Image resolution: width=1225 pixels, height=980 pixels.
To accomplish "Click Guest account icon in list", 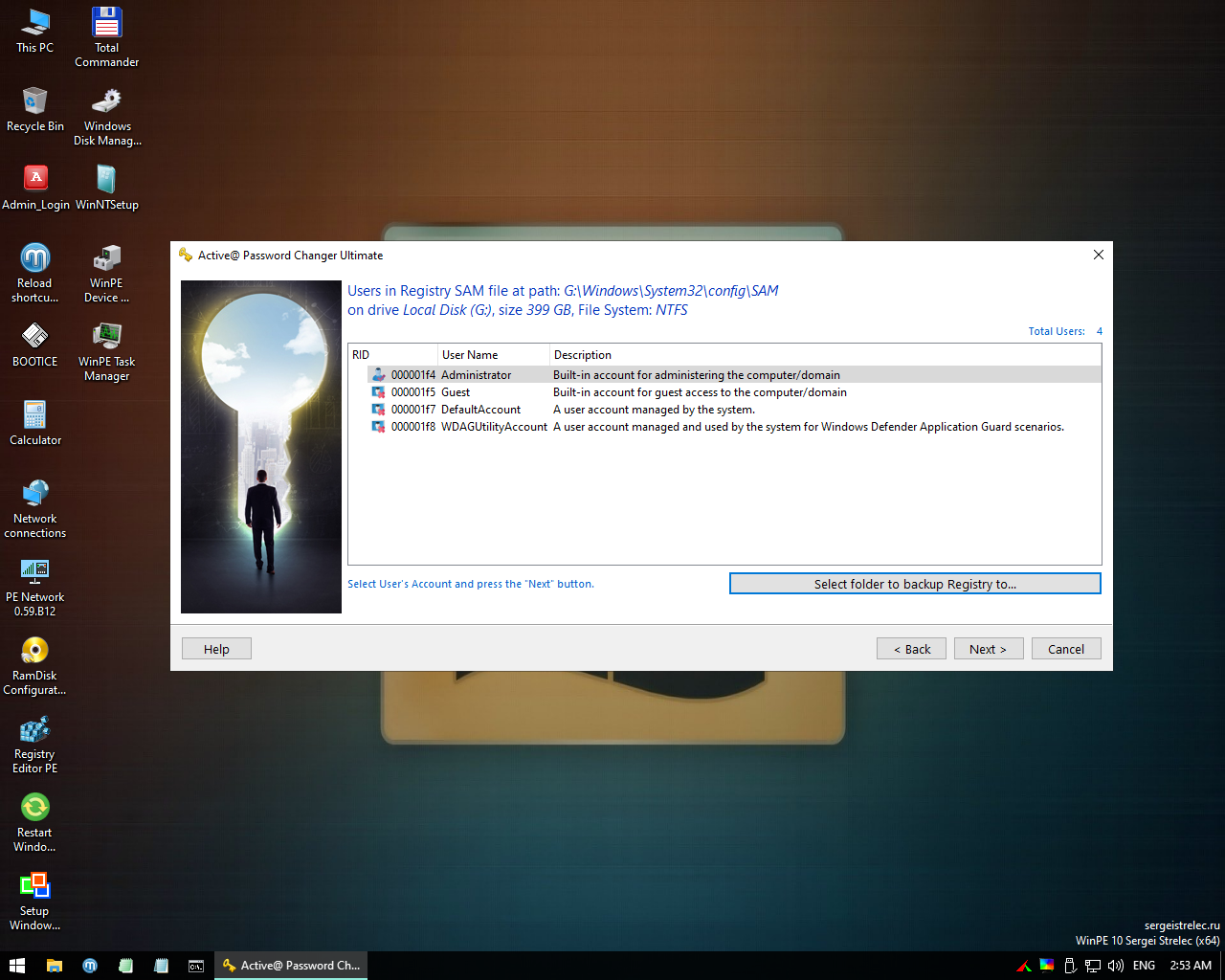I will point(379,392).
